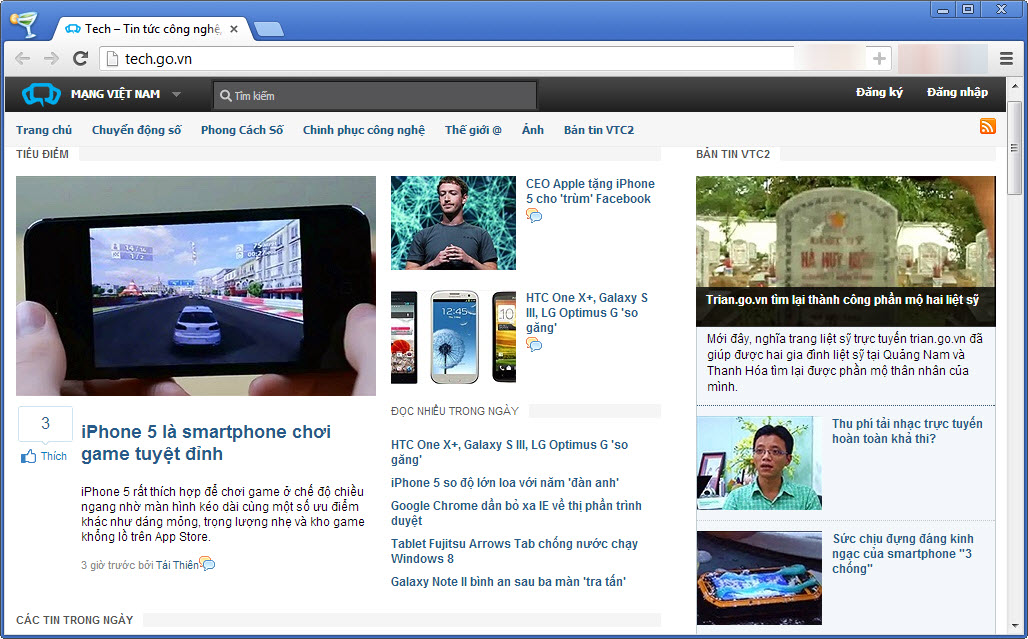1028x639 pixels.
Task: Click the comment bubble under HTC One X+ article
Action: pyautogui.click(x=534, y=345)
